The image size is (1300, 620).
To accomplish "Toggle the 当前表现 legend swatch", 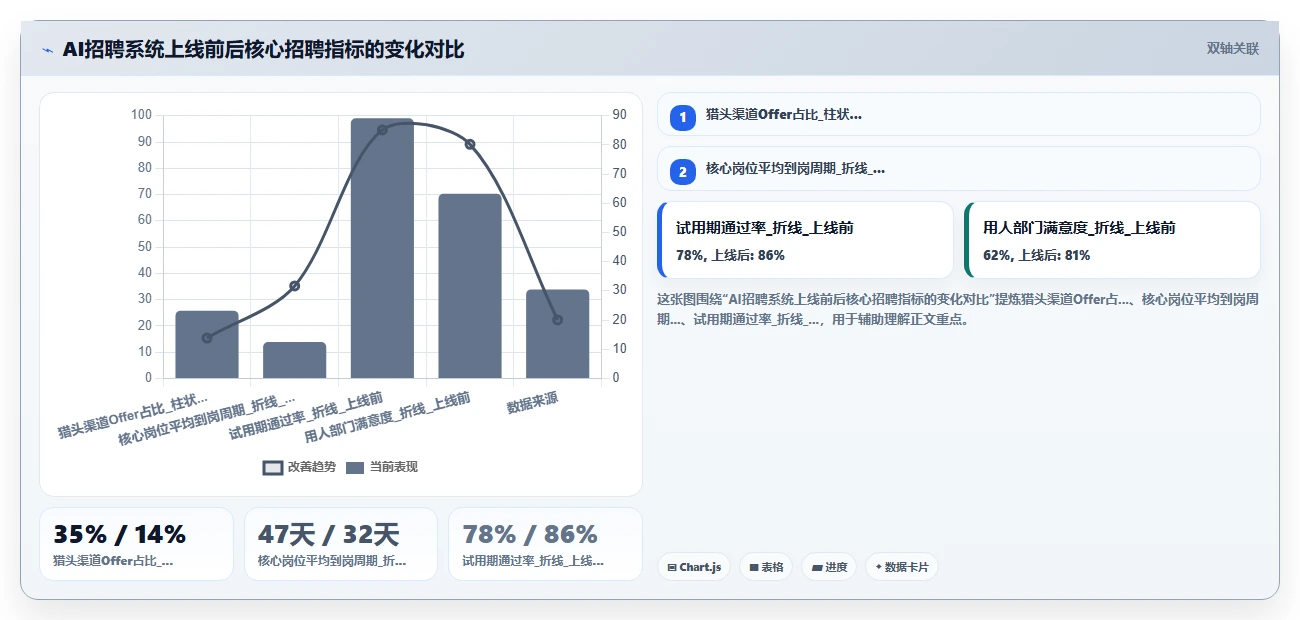I will click(355, 467).
